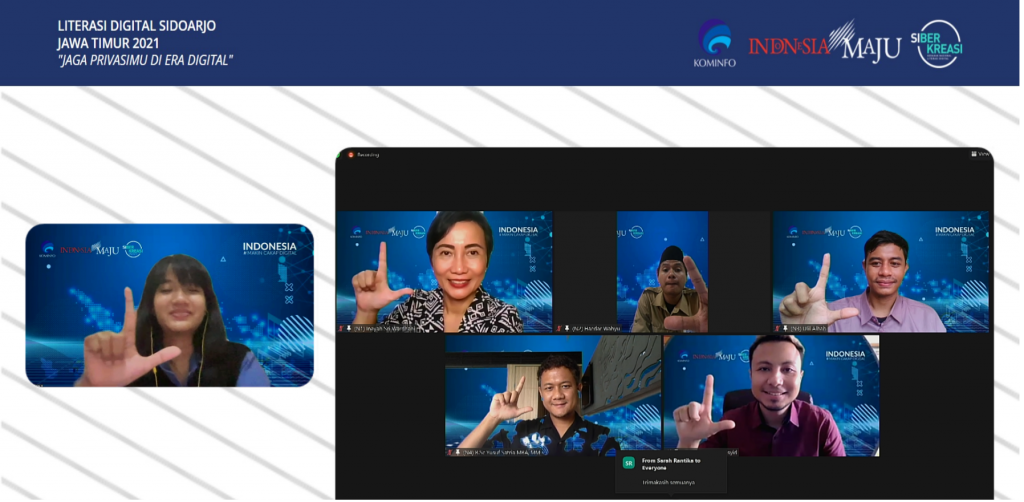Click the red Recording indicator icon
This screenshot has width=1024, height=502.
click(x=351, y=155)
